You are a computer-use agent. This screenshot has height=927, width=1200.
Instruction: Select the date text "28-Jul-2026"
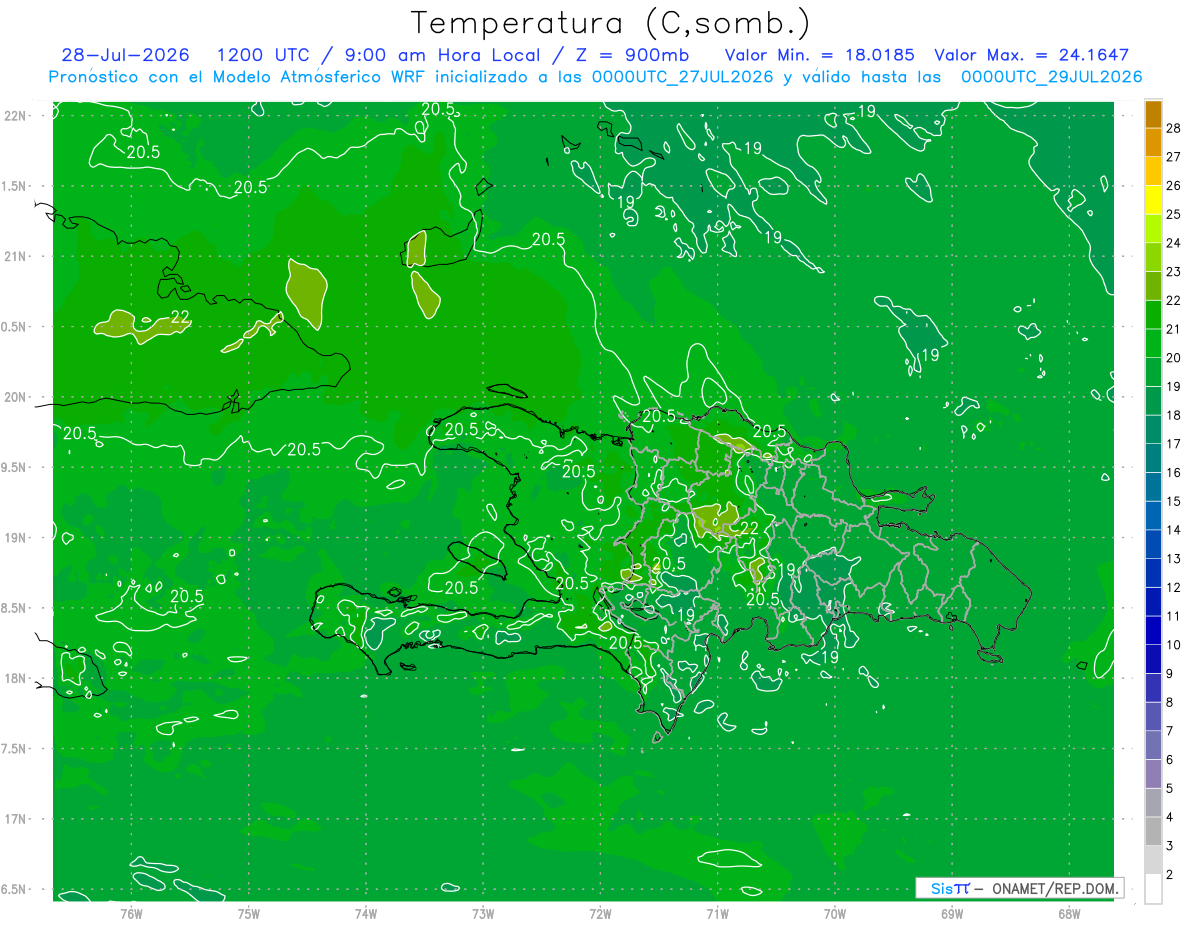point(125,55)
